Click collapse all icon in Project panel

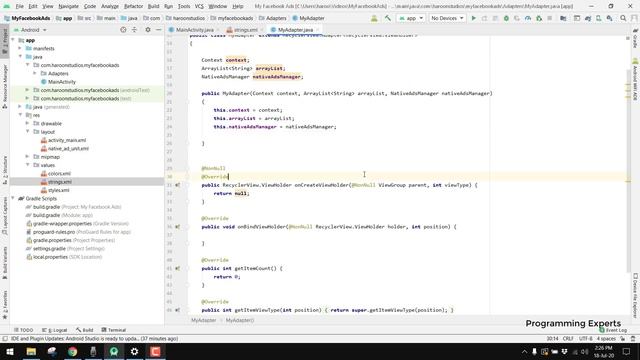click(x=134, y=30)
